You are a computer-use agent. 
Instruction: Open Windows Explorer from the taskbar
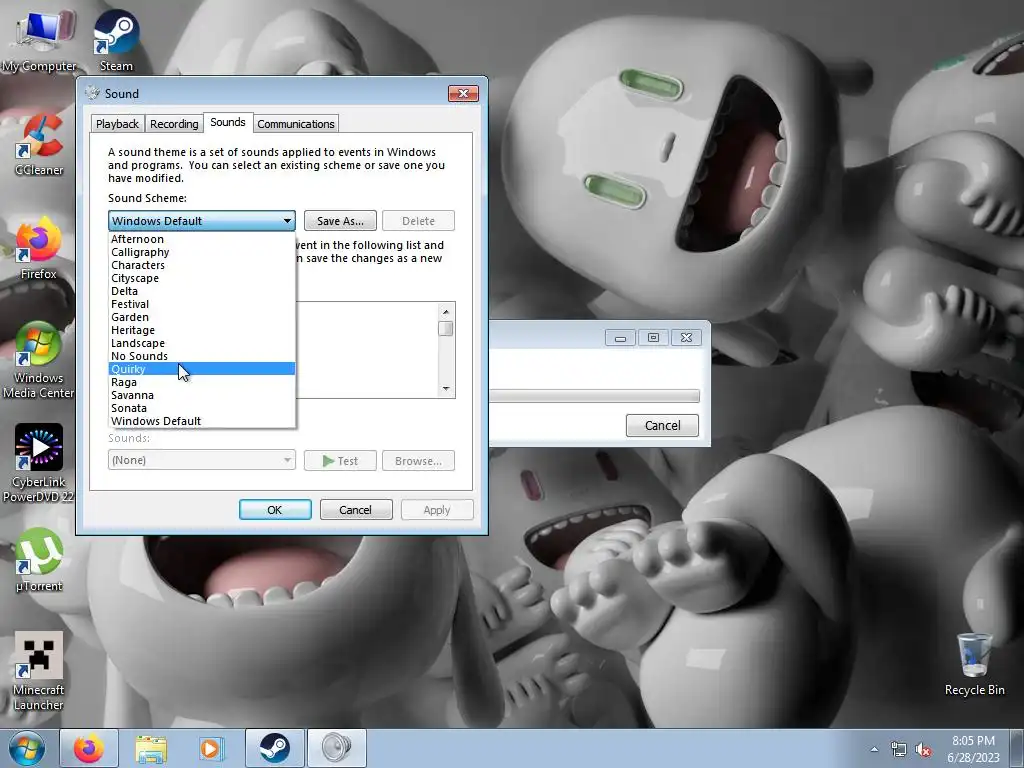click(151, 748)
